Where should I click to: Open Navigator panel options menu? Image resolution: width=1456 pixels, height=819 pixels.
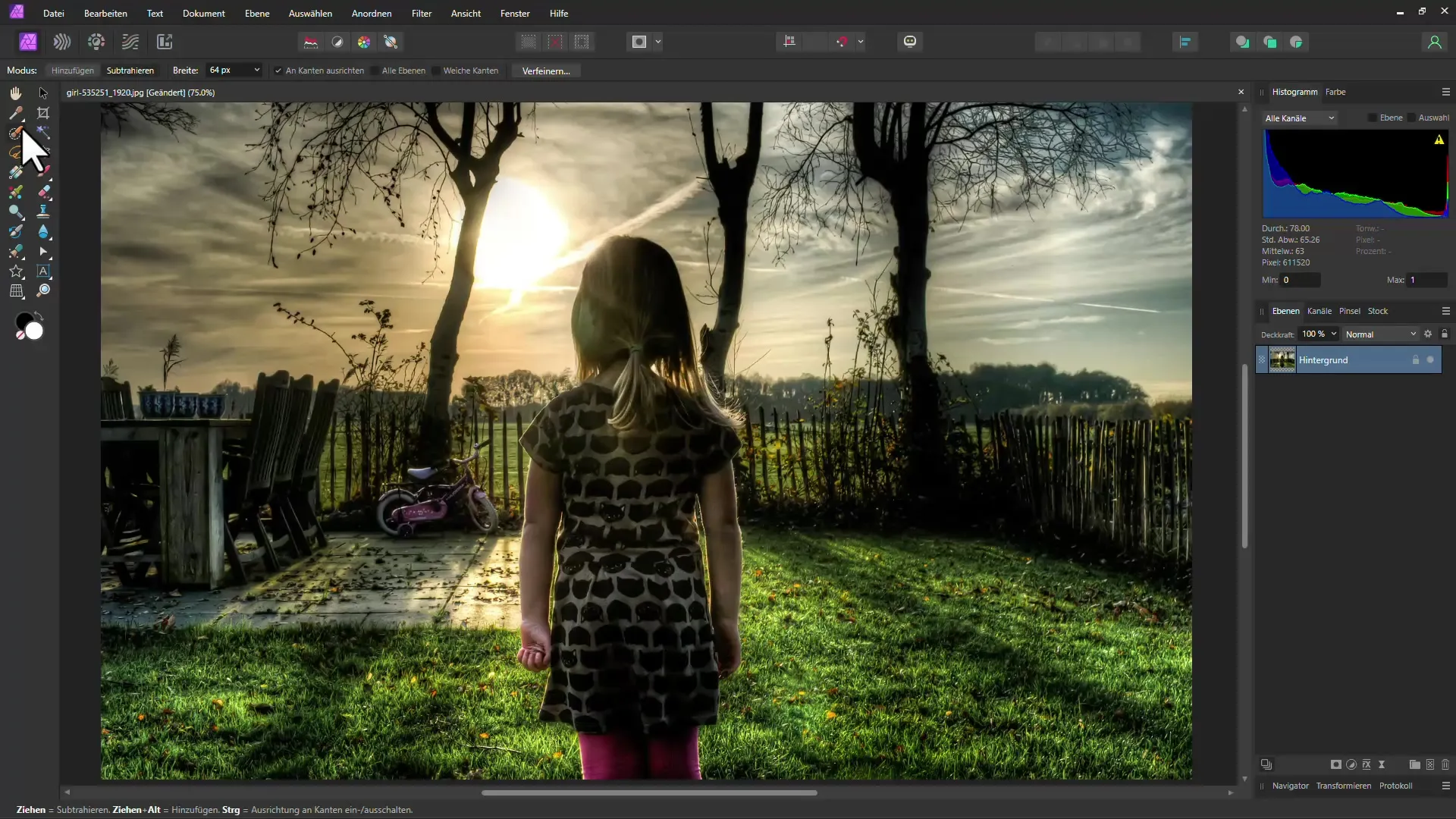click(1445, 786)
